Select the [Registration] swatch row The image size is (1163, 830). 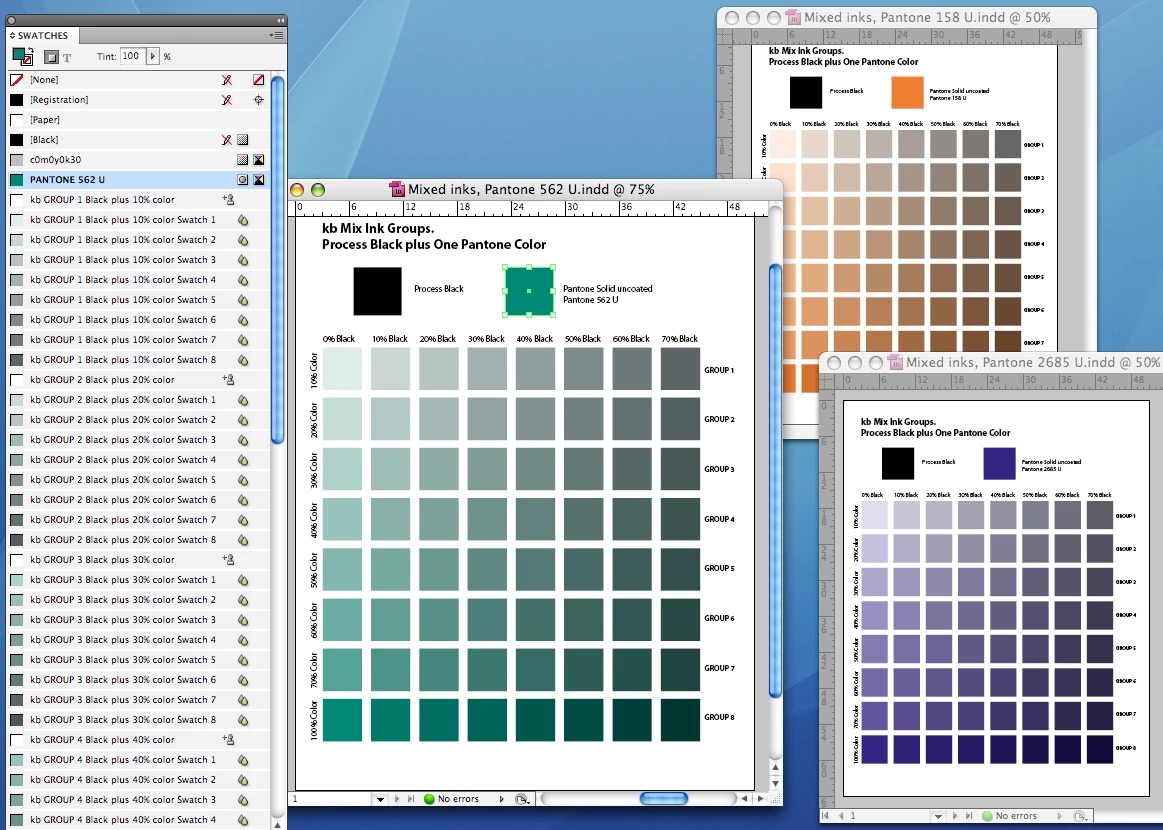(x=139, y=99)
